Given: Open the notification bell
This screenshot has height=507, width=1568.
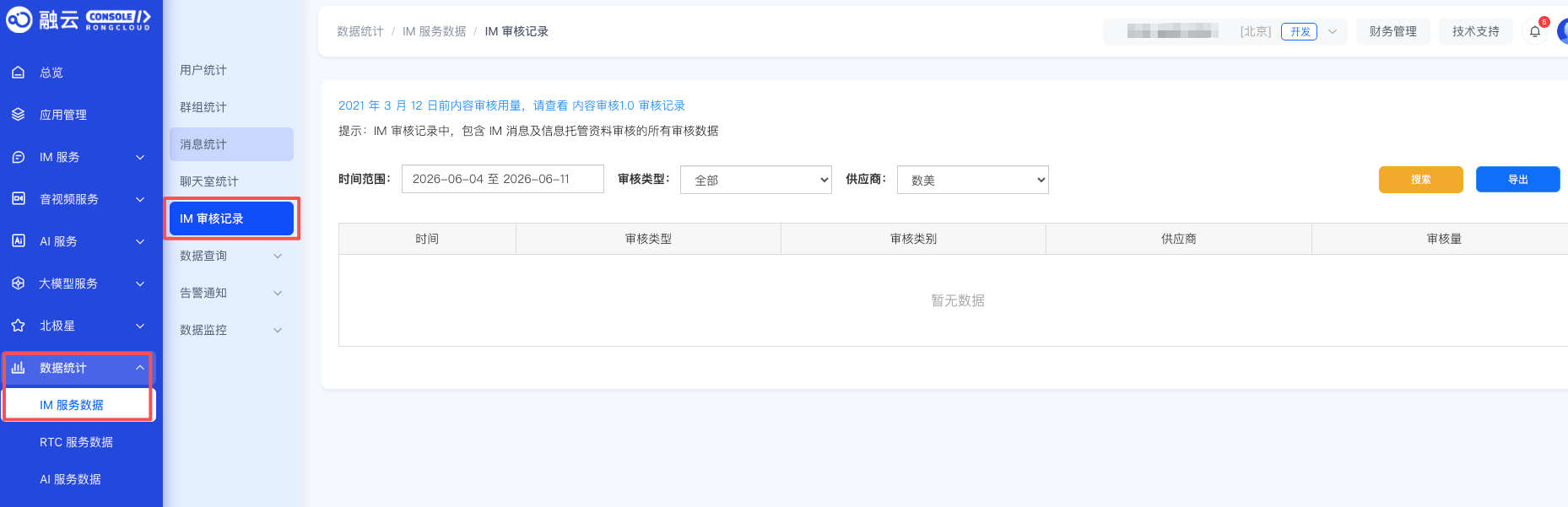Looking at the screenshot, I should pos(1535,31).
